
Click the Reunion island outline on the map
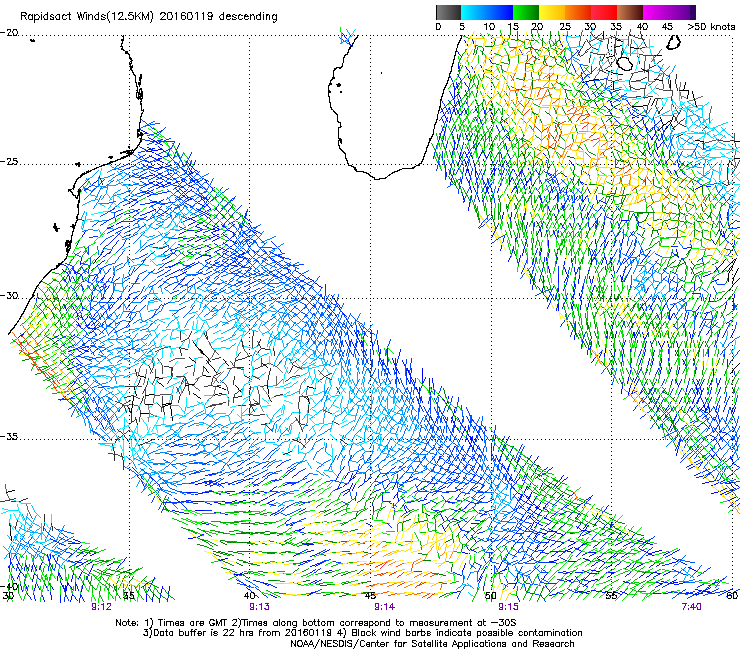click(x=626, y=63)
